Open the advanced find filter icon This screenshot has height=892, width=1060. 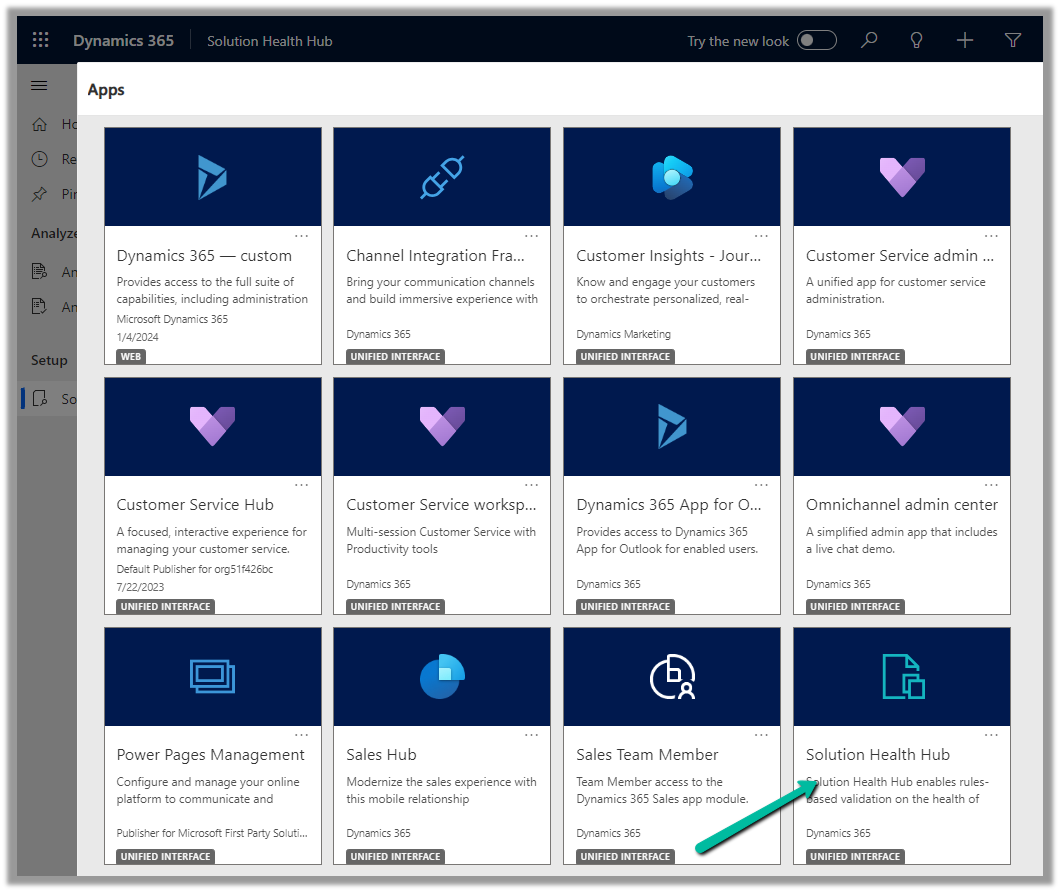(x=1012, y=41)
